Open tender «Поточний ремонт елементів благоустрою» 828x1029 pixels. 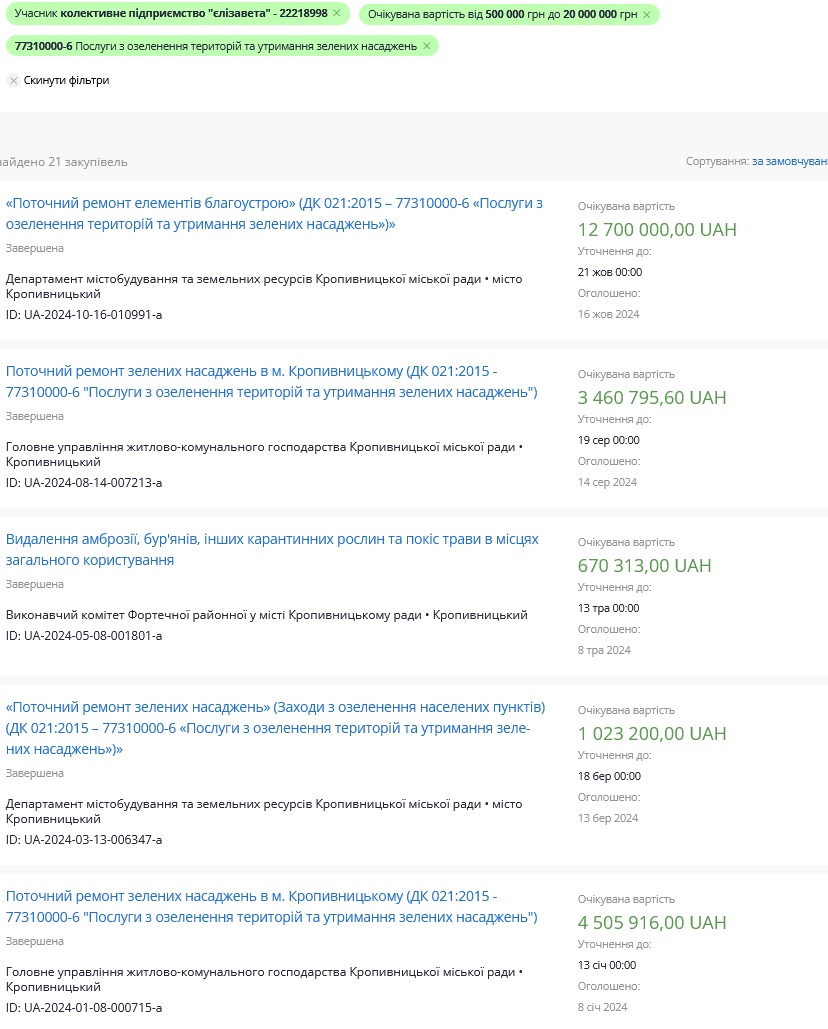[274, 213]
